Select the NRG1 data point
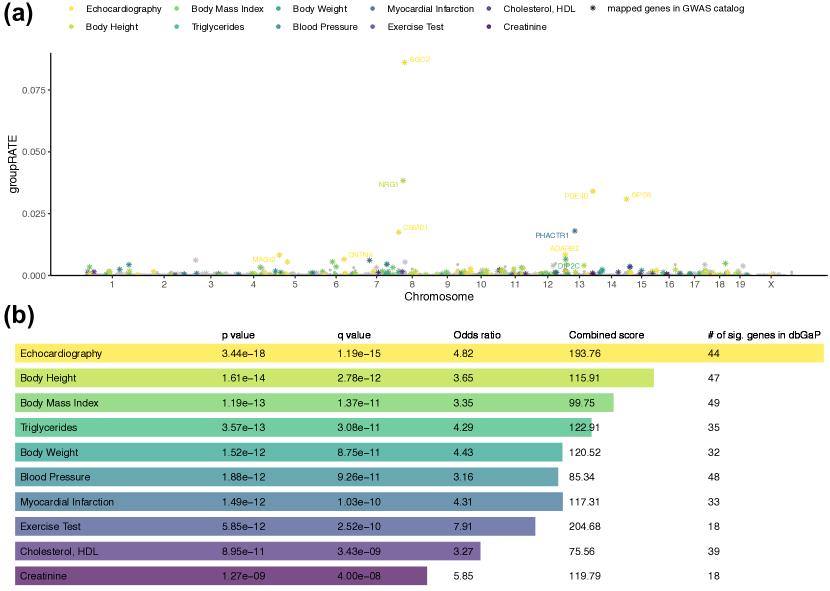Image resolution: width=830 pixels, height=591 pixels. pyautogui.click(x=403, y=181)
